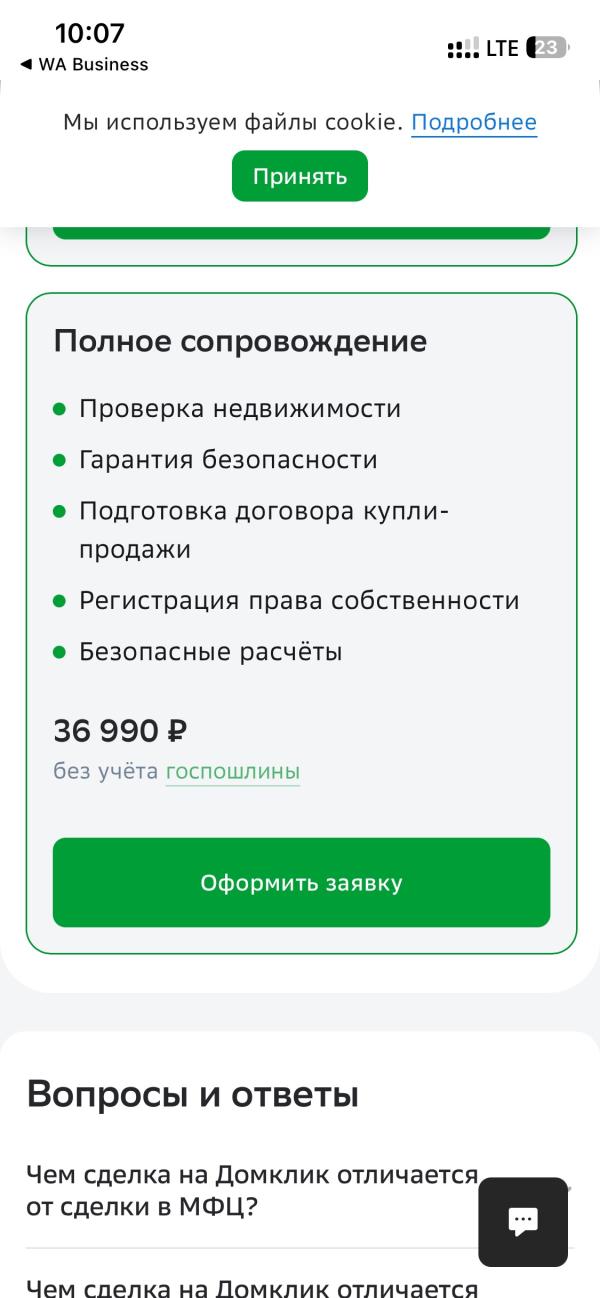This screenshot has height=1298, width=600.
Task: Select the Проверка недвижимости list item
Action: point(240,409)
